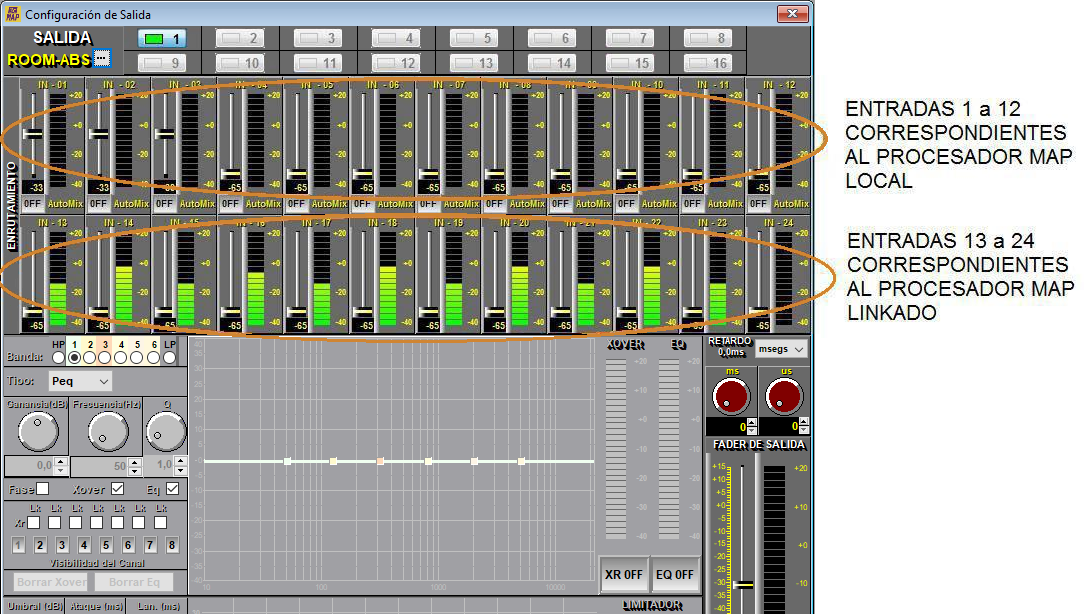Open the ROOM-ABS name edit ellipsis button
1085x614 pixels.
[x=100, y=58]
